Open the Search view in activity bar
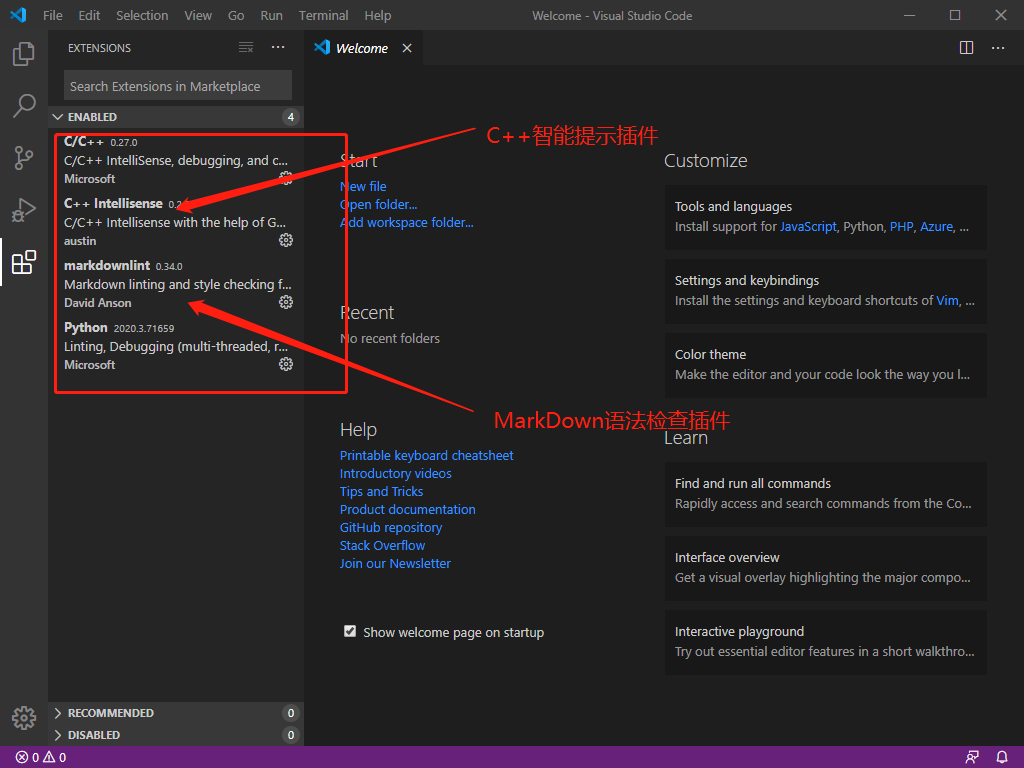1024x768 pixels. click(x=24, y=106)
